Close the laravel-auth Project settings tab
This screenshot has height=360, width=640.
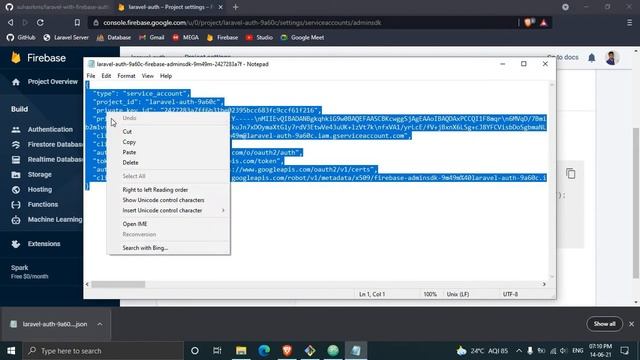click(220, 7)
